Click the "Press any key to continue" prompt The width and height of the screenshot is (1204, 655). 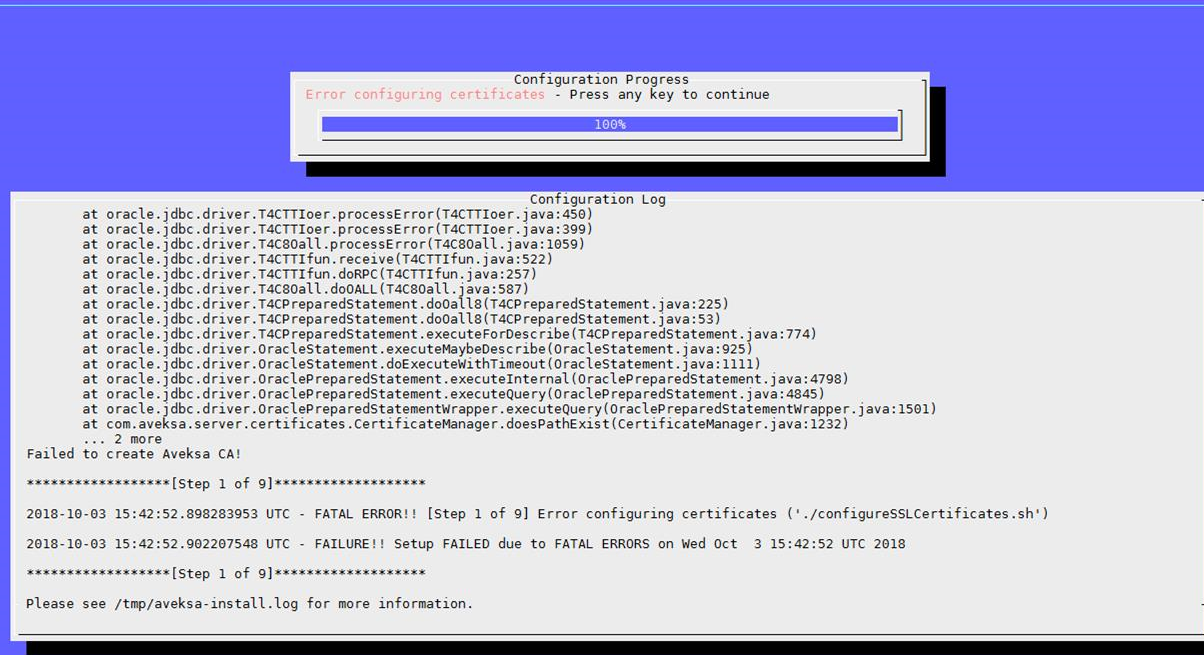click(669, 94)
